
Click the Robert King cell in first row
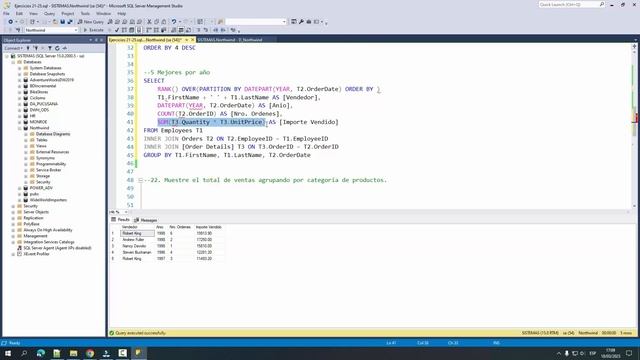pos(138,233)
